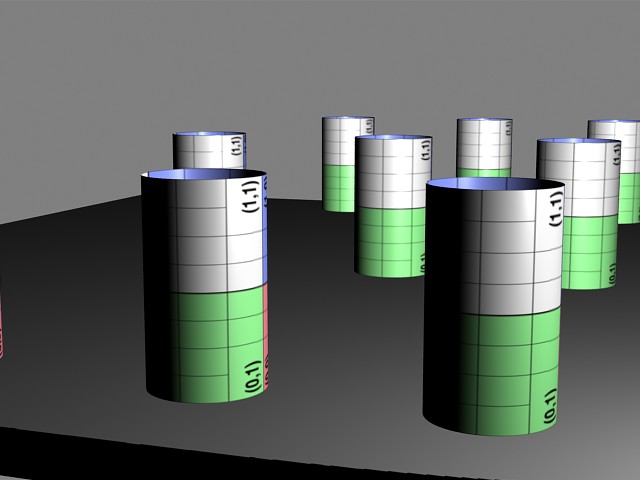The image size is (640, 480).
Task: Select the white top of the center middle cylinder
Action: point(393,175)
